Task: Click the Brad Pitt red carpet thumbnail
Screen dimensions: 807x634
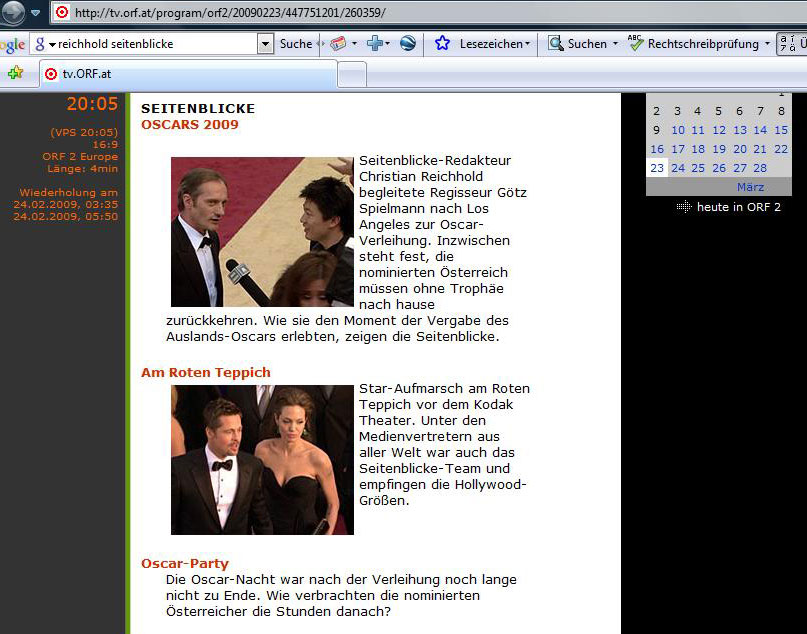Action: pyautogui.click(x=262, y=460)
